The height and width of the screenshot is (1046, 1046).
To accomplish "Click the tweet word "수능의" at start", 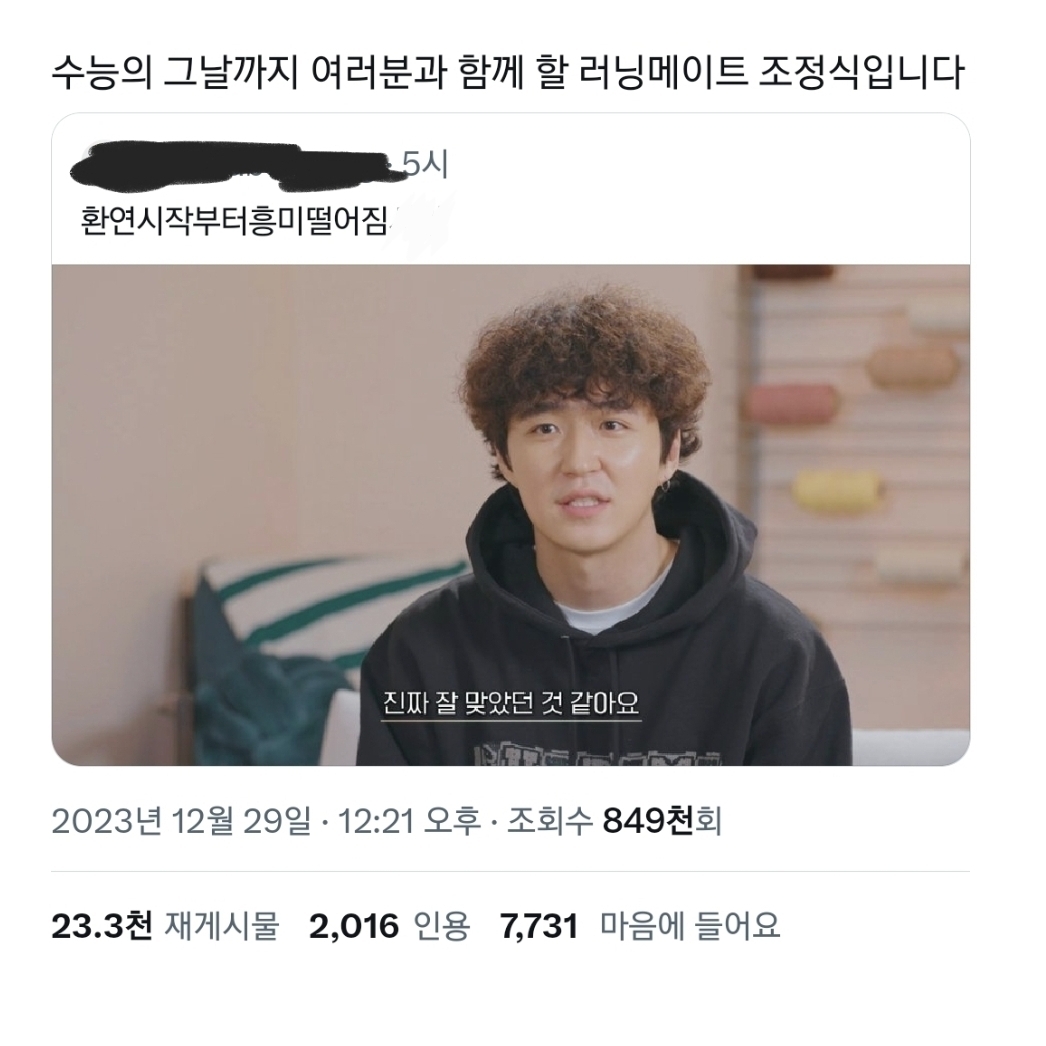I will click(102, 72).
